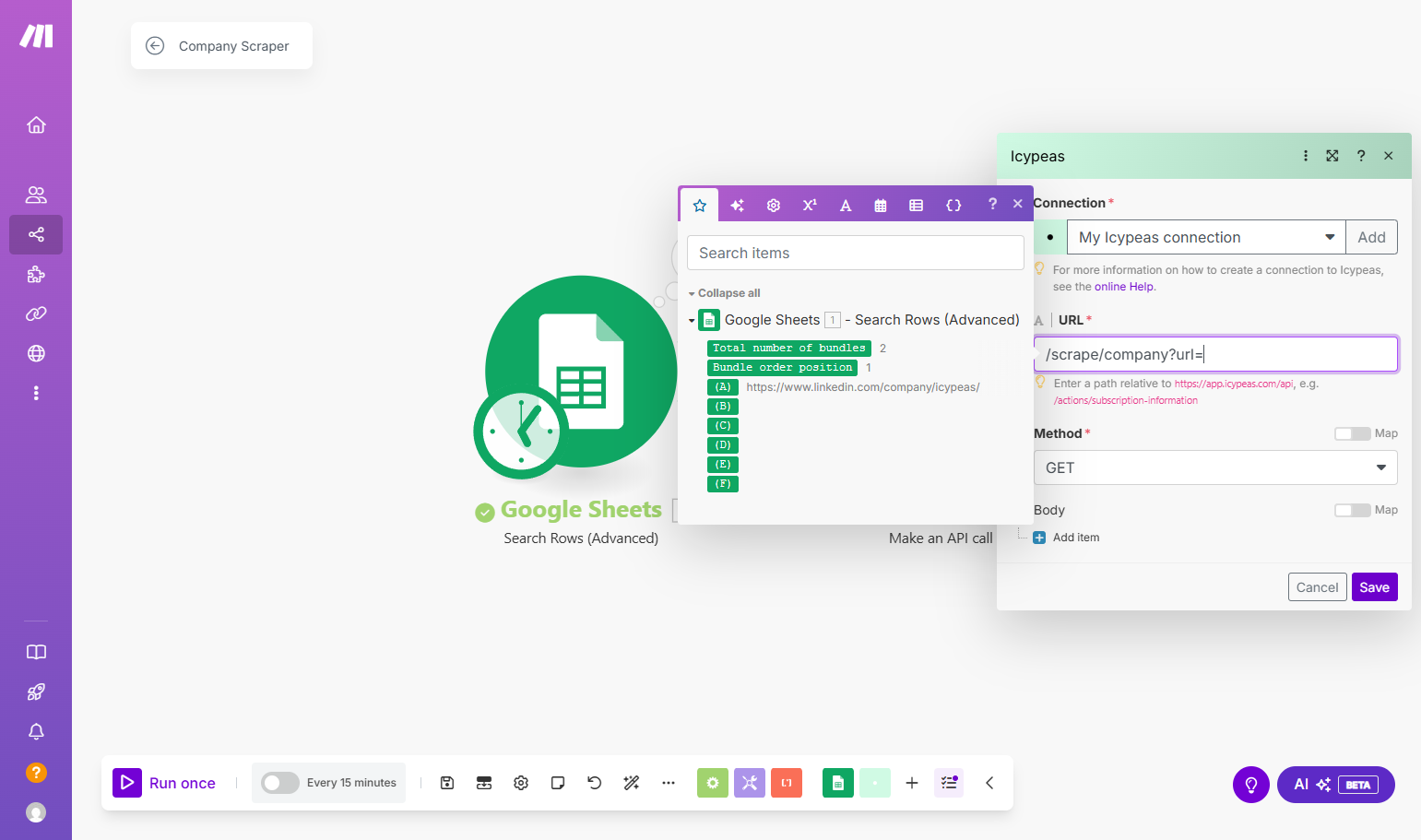This screenshot has width=1421, height=840.
Task: Open Templates puzzle icon in sidebar
Action: click(36, 274)
